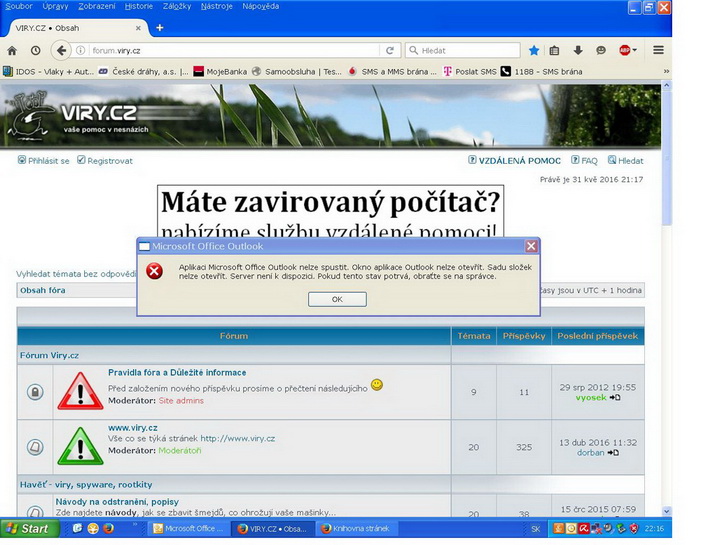Open the Site admins moderator link
The height and width of the screenshot is (545, 726).
tap(181, 401)
